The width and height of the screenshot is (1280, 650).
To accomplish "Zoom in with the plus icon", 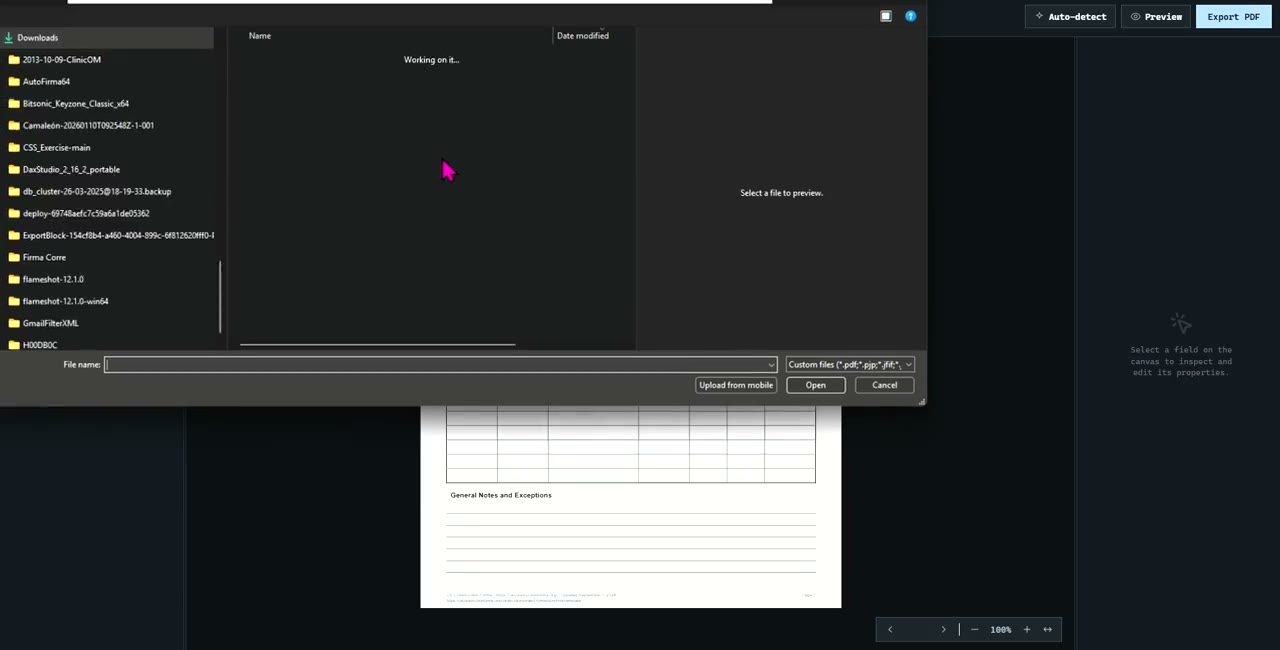I will pos(1027,630).
